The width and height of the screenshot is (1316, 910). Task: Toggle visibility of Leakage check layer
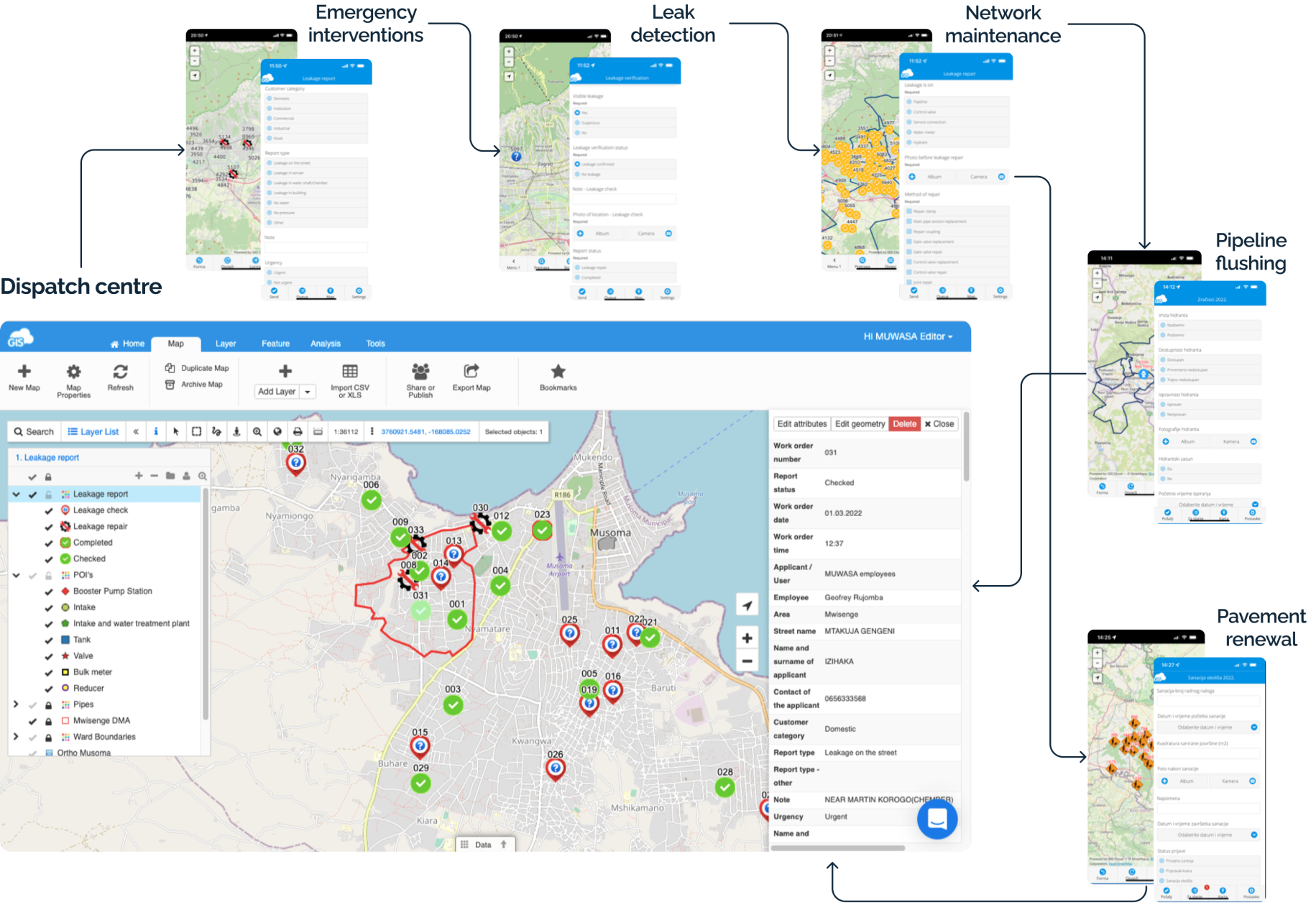pyautogui.click(x=49, y=510)
